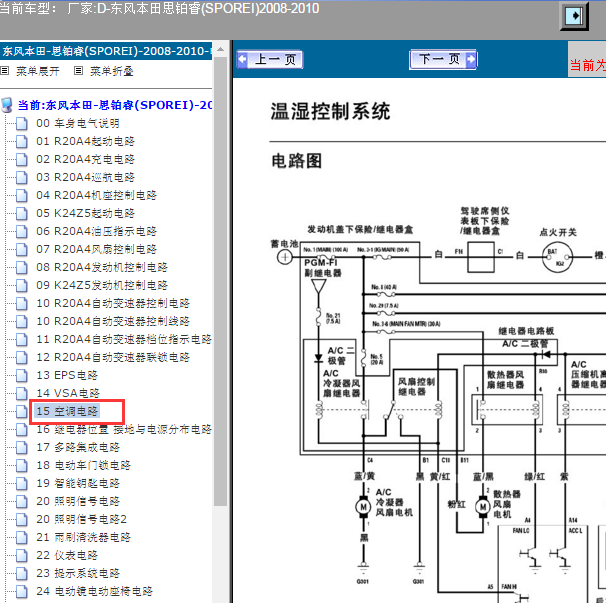
Task: Click scroll-up arrow of tree panel scrollbar
Action: pos(220,50)
